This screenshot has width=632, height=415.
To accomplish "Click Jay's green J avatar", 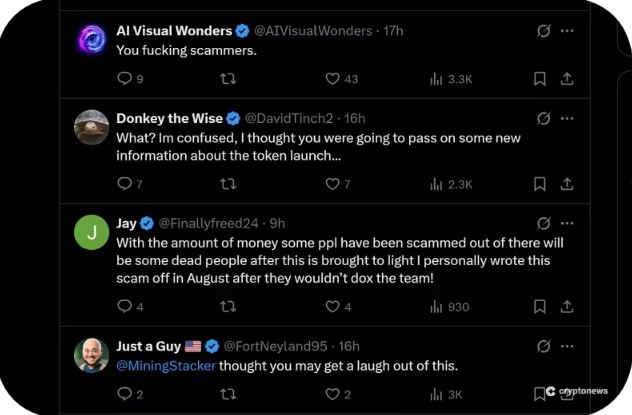I will pos(91,232).
